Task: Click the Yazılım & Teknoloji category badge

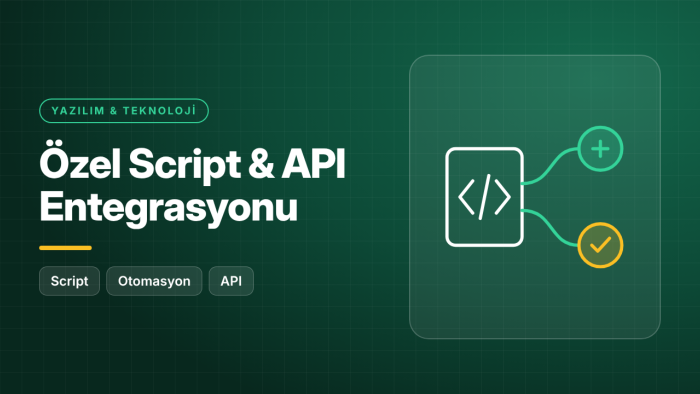Action: coord(124,111)
